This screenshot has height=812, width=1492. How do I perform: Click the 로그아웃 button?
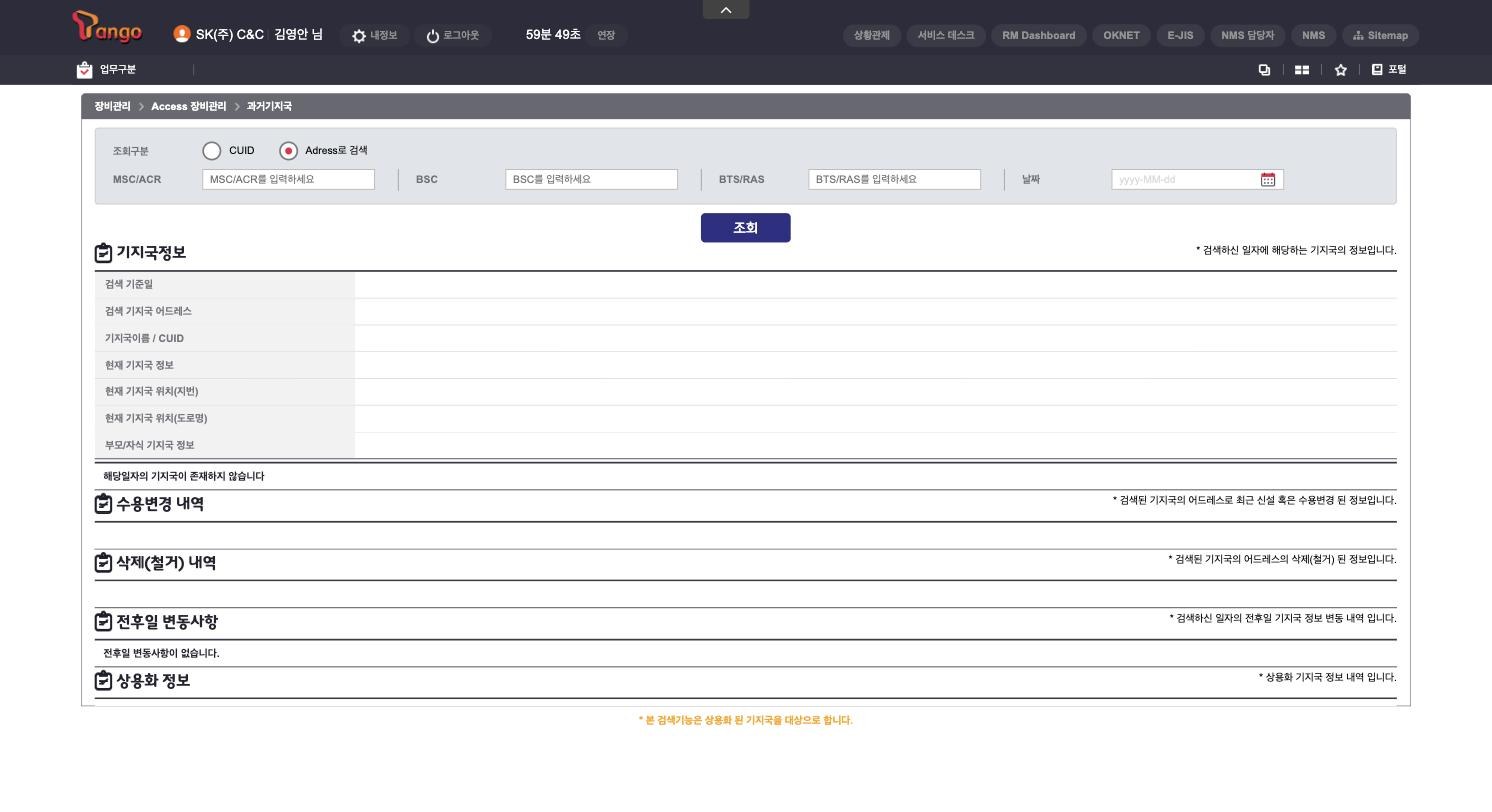pyautogui.click(x=452, y=35)
